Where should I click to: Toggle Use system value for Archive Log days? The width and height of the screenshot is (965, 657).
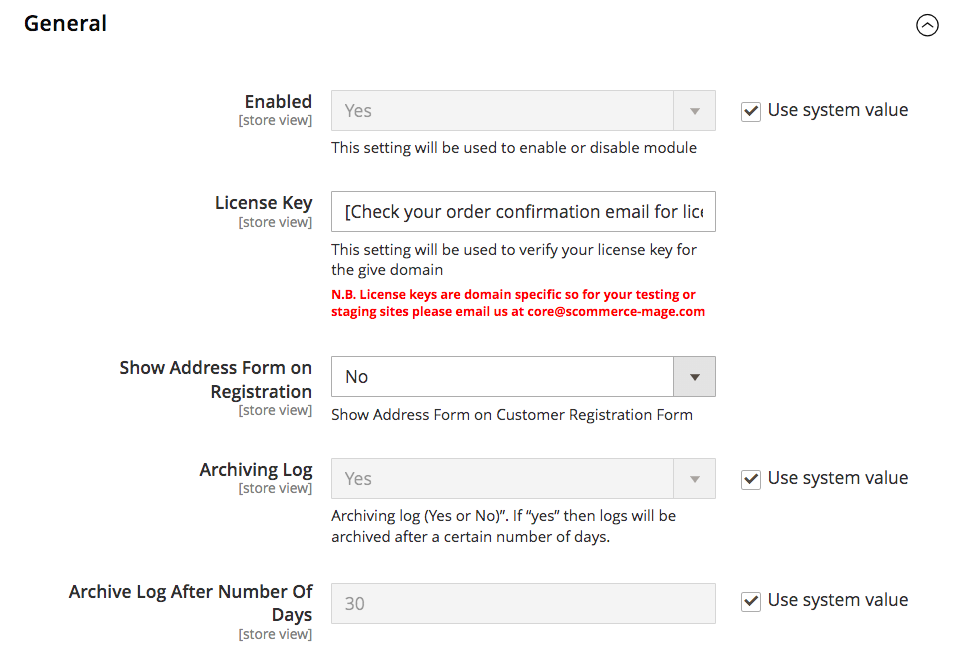point(751,601)
